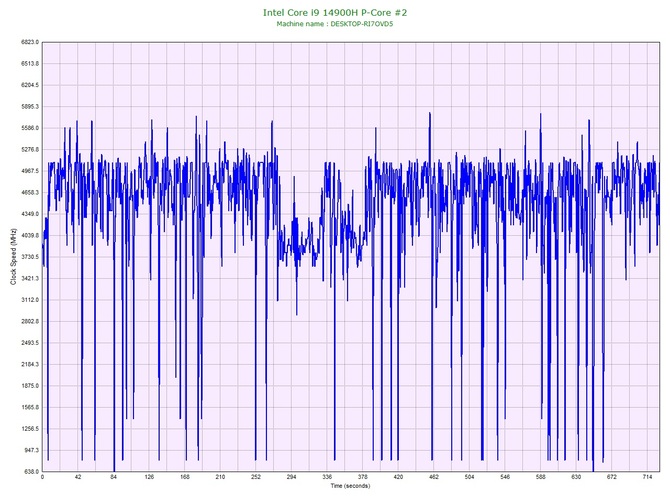Click the 1565.8 y-axis value
Viewport: 670px width, 503px height.
click(30, 407)
